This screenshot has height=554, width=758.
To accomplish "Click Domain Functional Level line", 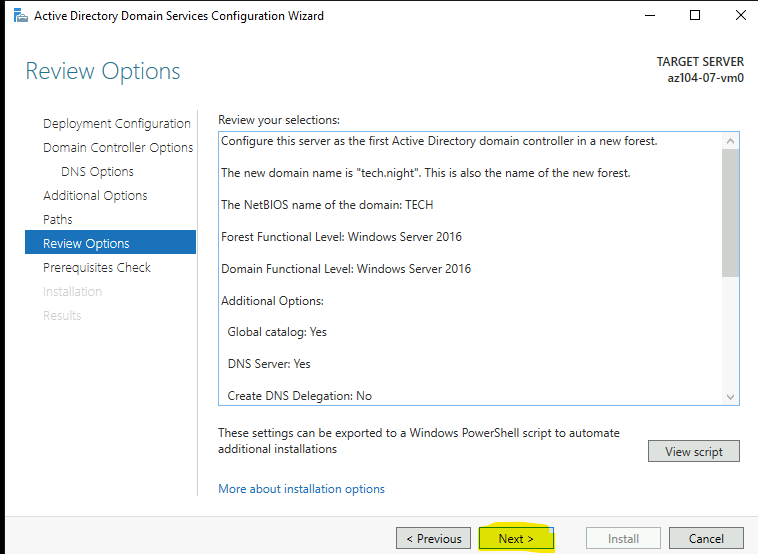I will coord(346,269).
